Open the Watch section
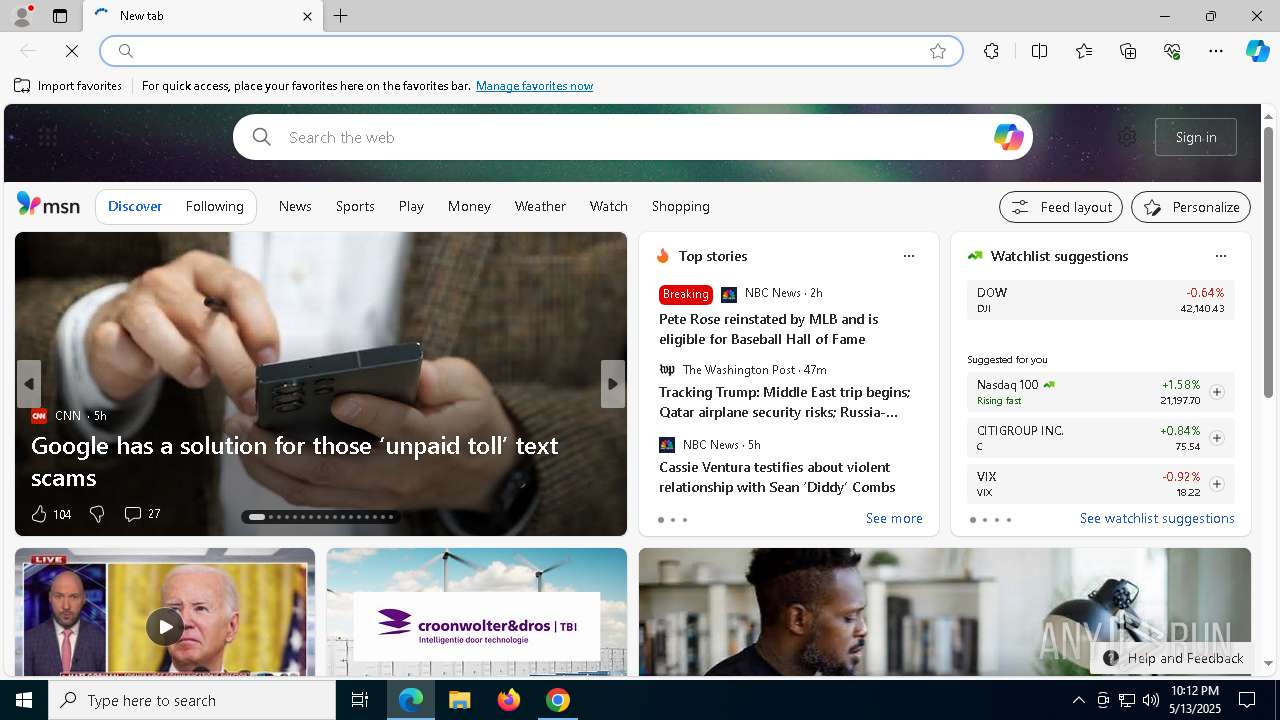The width and height of the screenshot is (1280, 720). point(609,206)
